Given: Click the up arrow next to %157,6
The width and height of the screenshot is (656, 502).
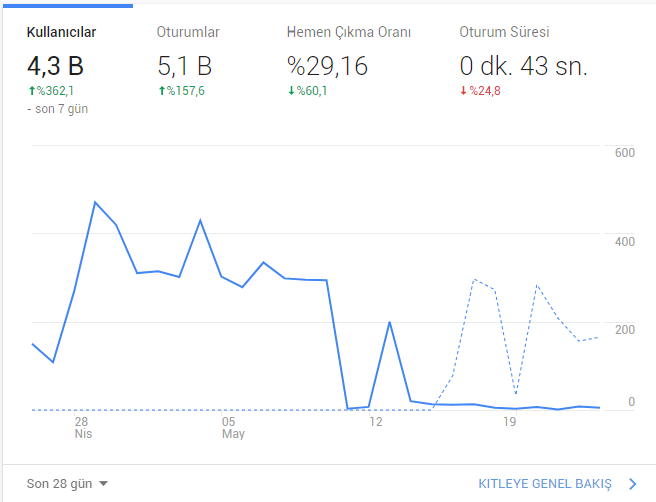Looking at the screenshot, I should point(160,91).
